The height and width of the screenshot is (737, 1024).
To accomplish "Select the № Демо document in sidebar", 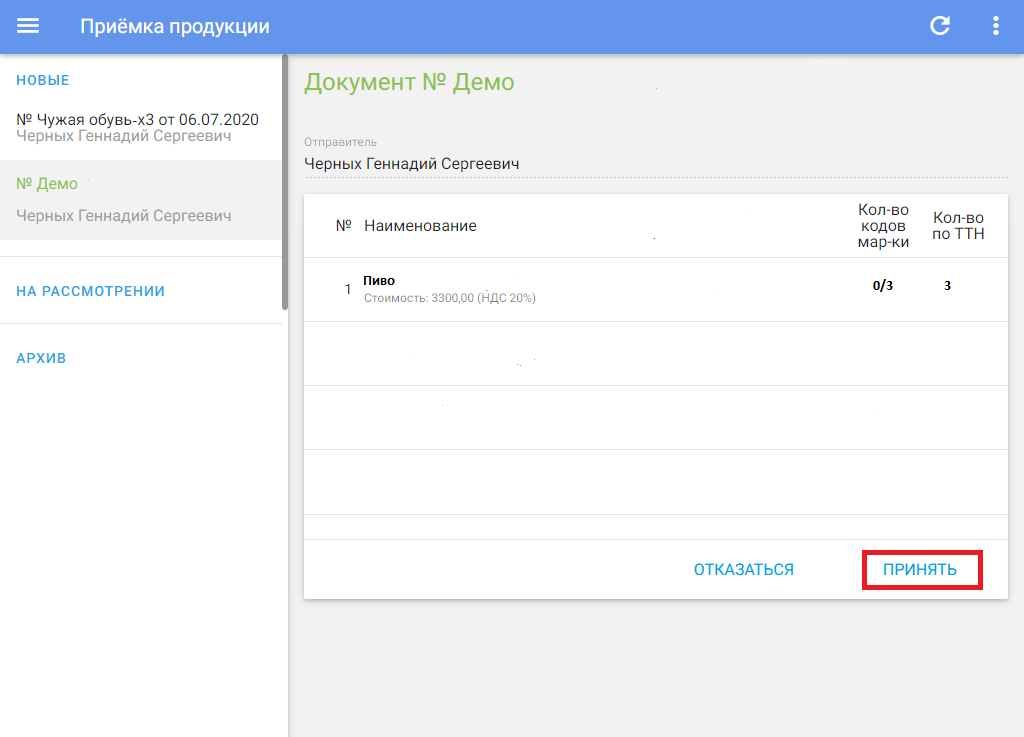I will [x=47, y=184].
